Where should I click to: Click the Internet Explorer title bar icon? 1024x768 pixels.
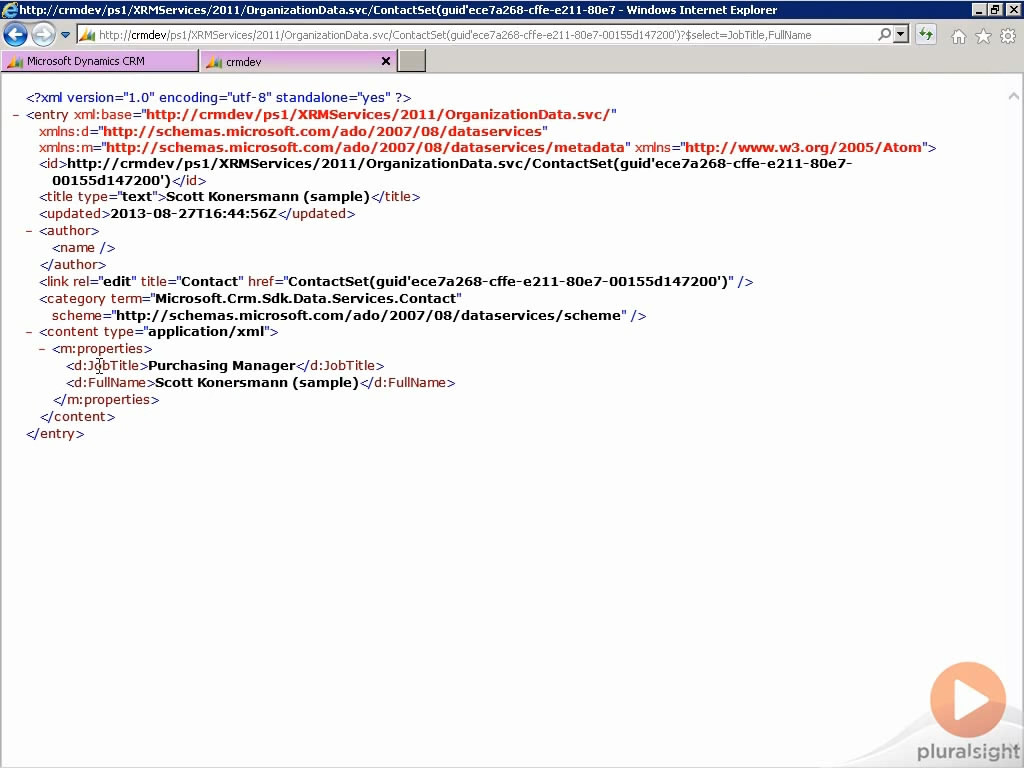(x=9, y=10)
